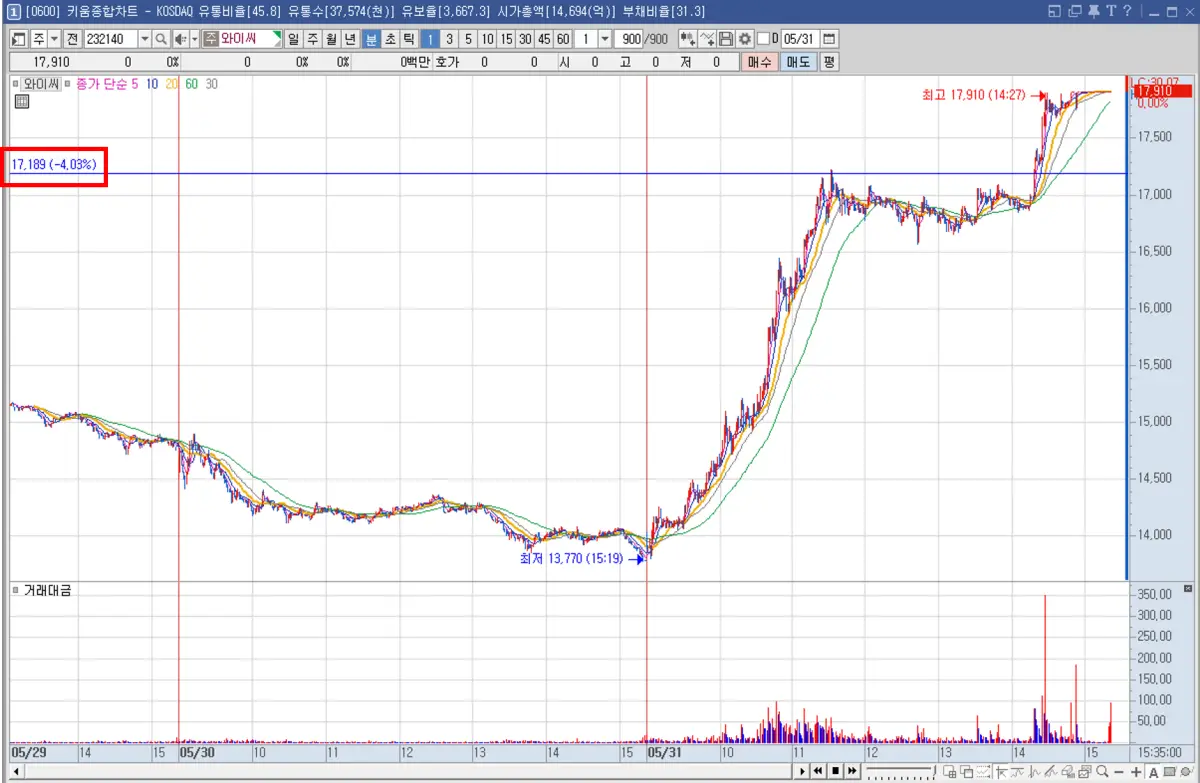Select the 30-minute interval
Screen dimensions: 1200x783
tap(525, 39)
